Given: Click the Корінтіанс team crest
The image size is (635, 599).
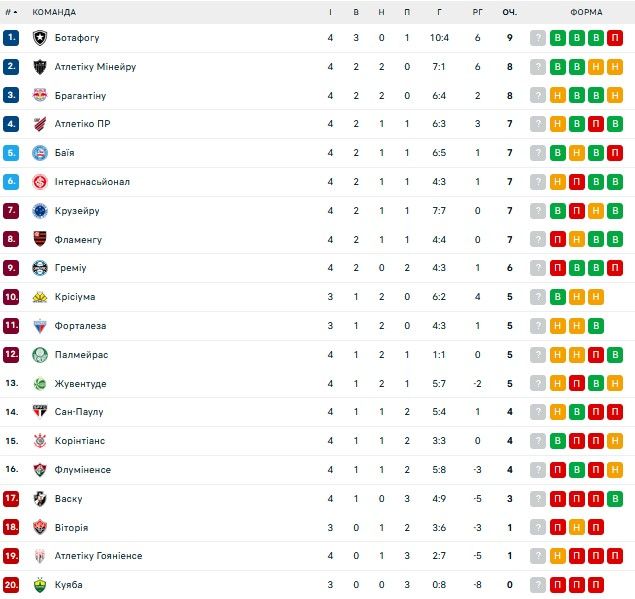Looking at the screenshot, I should click(x=40, y=441).
